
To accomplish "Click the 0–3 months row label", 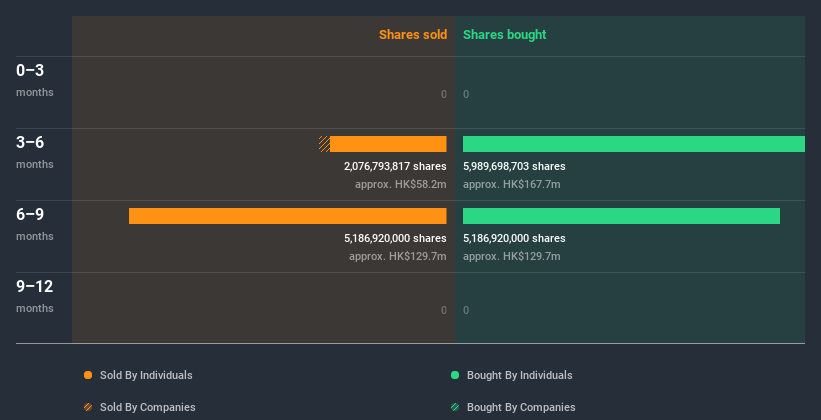I will point(35,80).
